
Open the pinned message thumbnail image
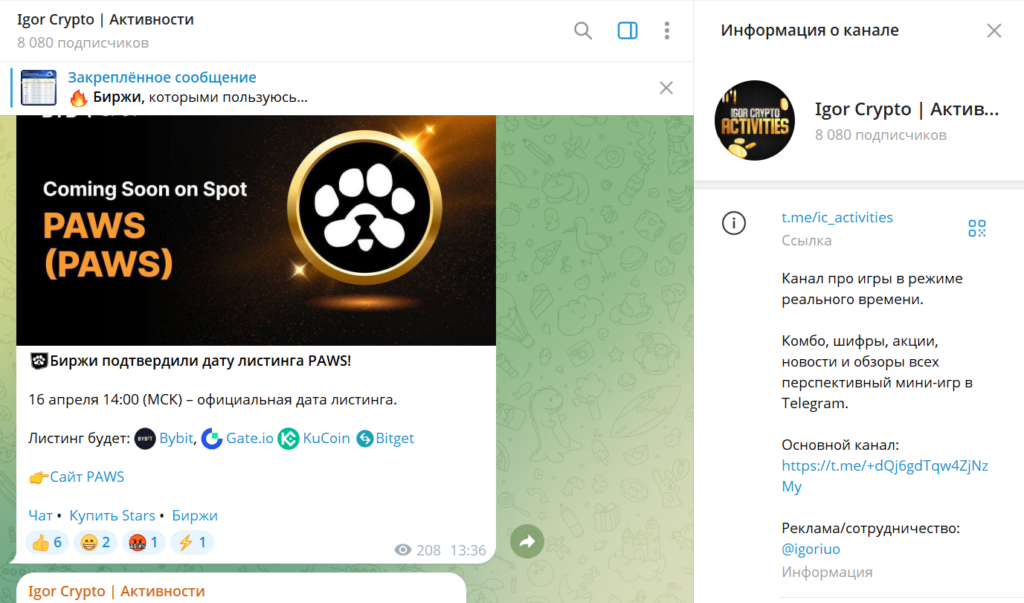pos(39,88)
